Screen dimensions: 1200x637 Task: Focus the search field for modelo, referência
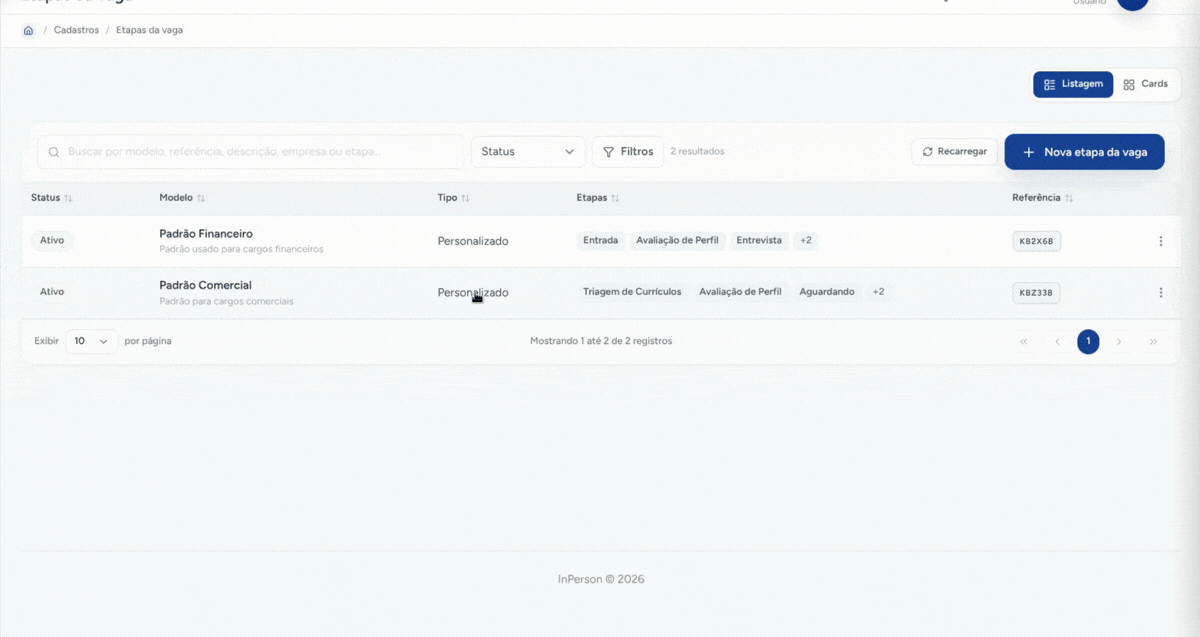point(251,152)
